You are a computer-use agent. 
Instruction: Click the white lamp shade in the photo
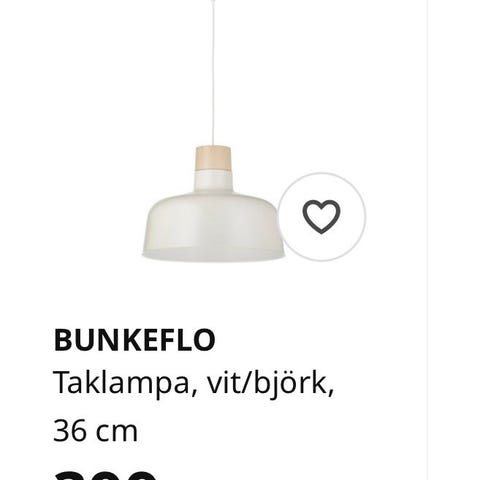pyautogui.click(x=213, y=226)
